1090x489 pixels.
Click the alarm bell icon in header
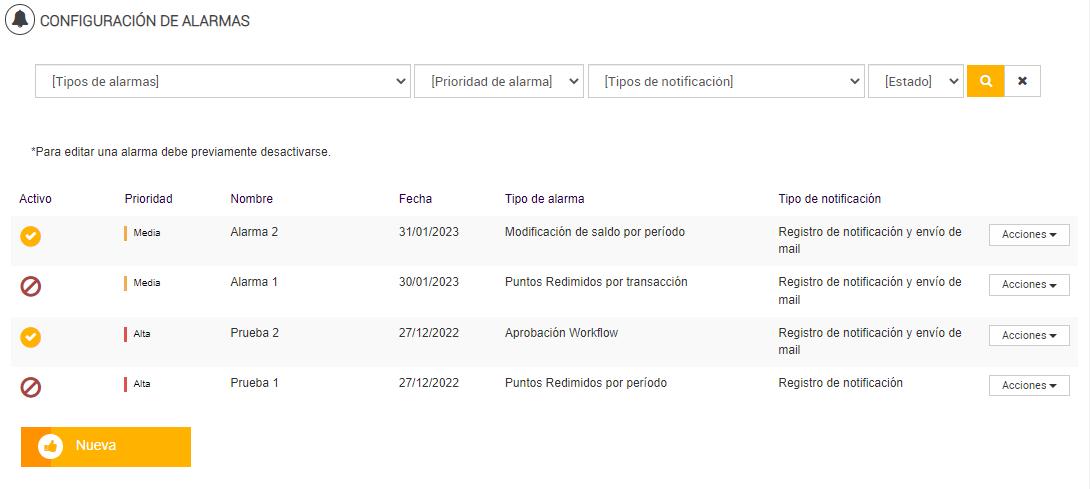pos(20,19)
